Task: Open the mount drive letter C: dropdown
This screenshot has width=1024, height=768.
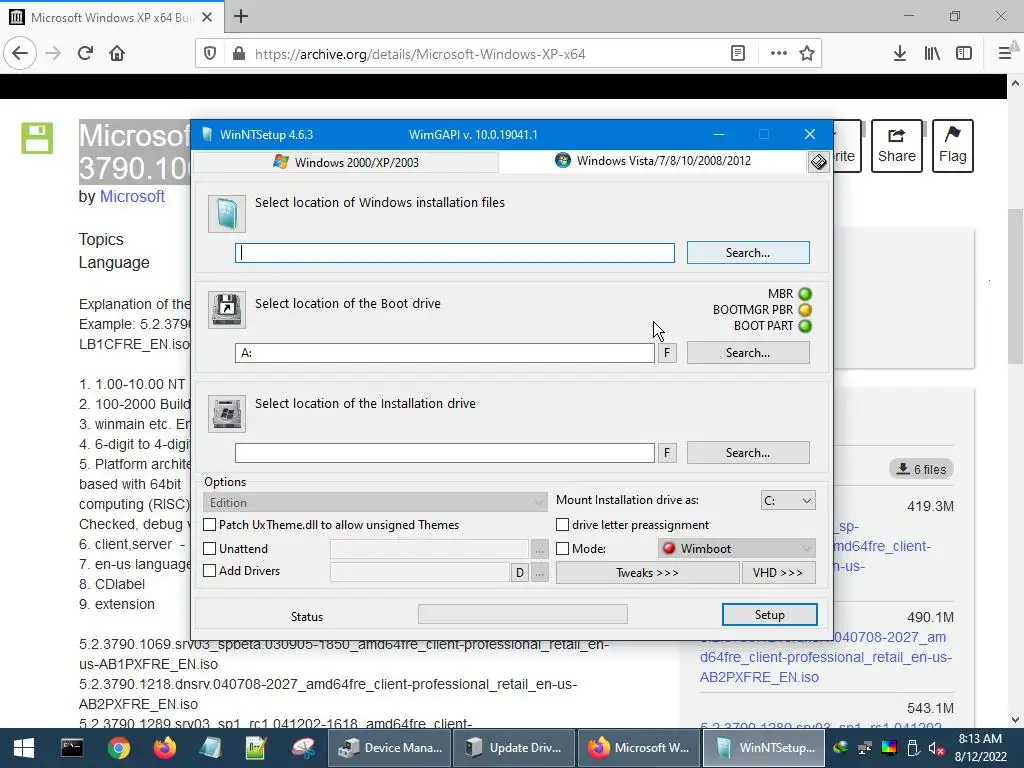Action: point(788,500)
